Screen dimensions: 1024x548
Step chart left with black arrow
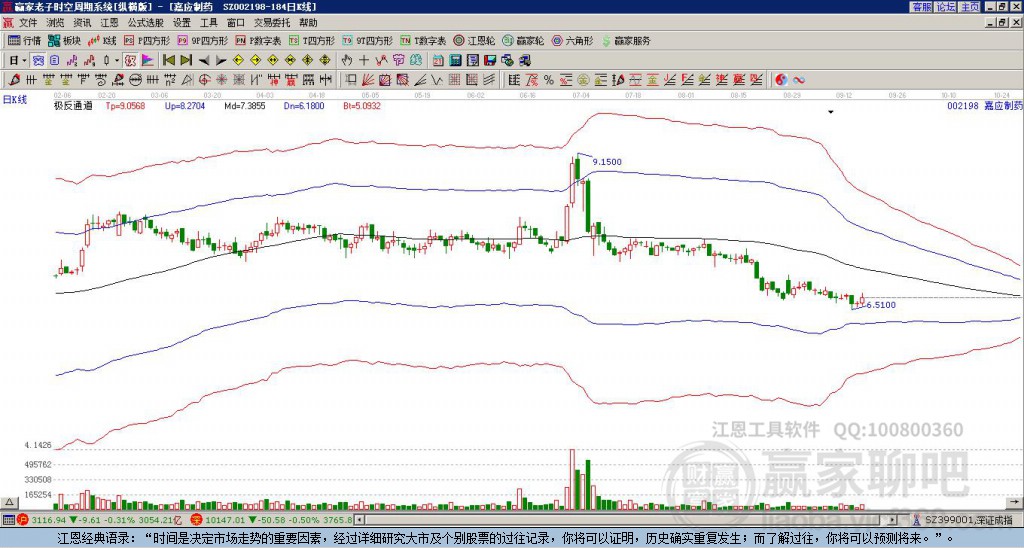[204, 61]
